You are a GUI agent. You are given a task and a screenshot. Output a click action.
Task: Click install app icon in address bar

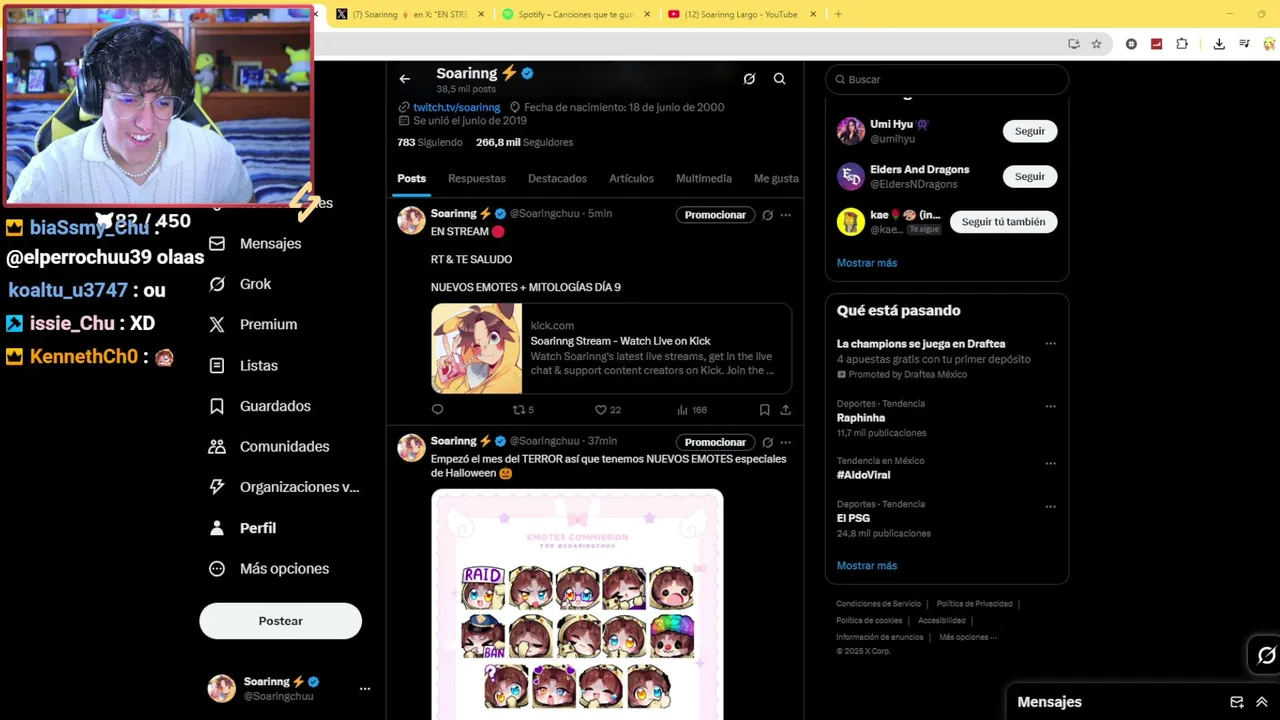pyautogui.click(x=1074, y=44)
